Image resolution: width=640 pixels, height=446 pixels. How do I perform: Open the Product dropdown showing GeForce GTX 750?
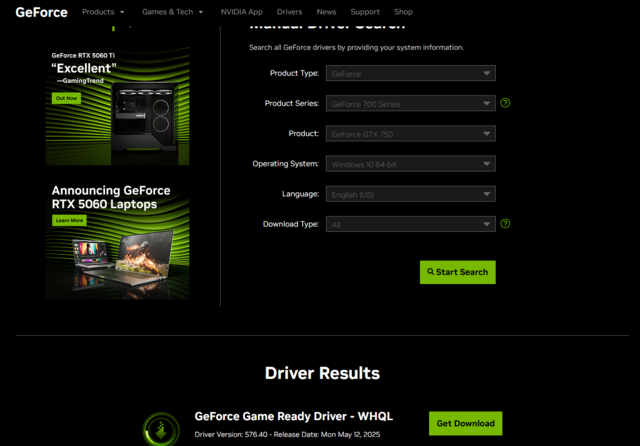coord(410,133)
